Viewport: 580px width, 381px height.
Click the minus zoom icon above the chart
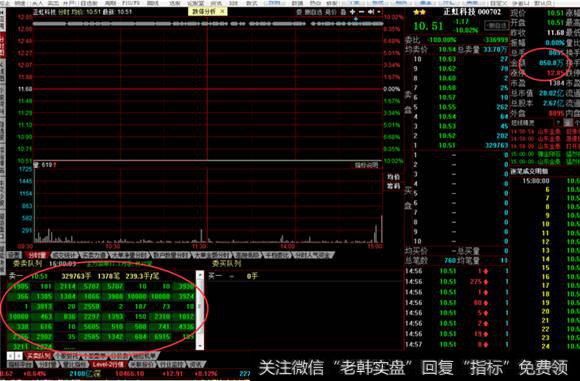pyautogui.click(x=361, y=12)
